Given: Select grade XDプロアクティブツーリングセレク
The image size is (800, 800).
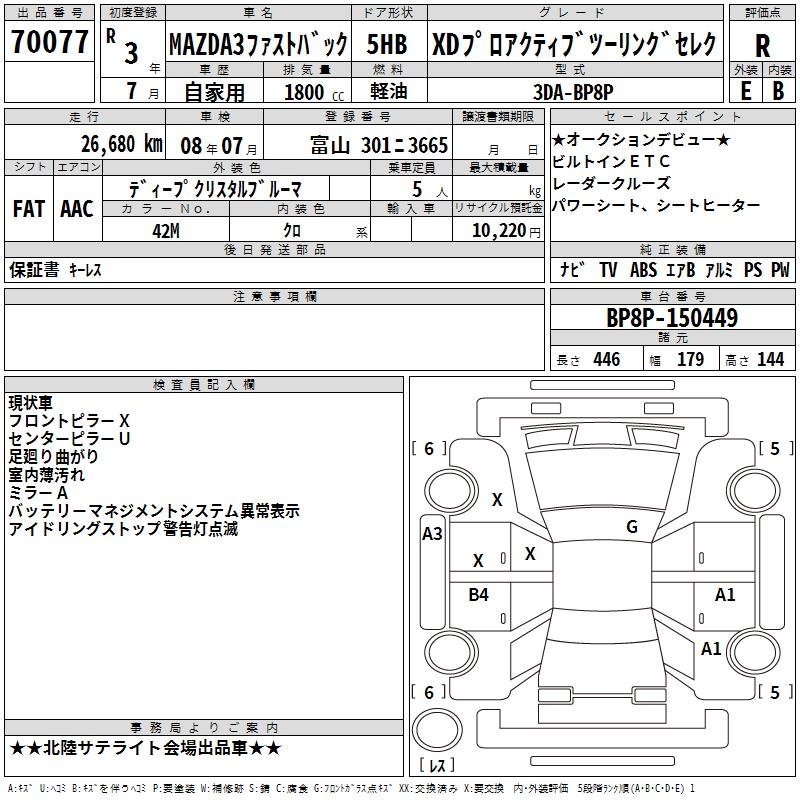Looking at the screenshot, I should coord(574,44).
